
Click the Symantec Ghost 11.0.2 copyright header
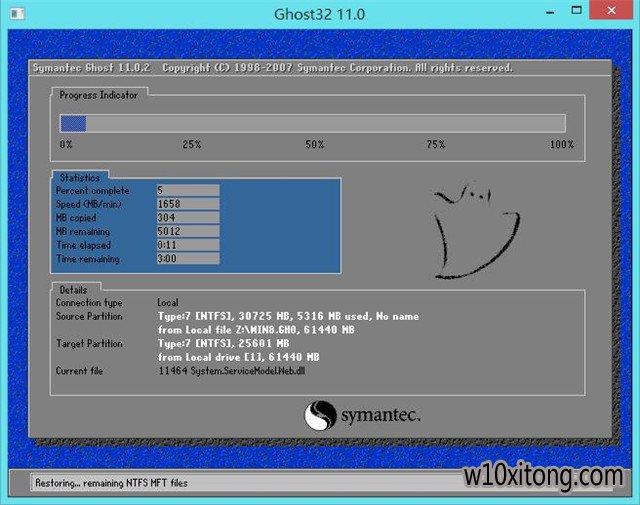point(272,68)
